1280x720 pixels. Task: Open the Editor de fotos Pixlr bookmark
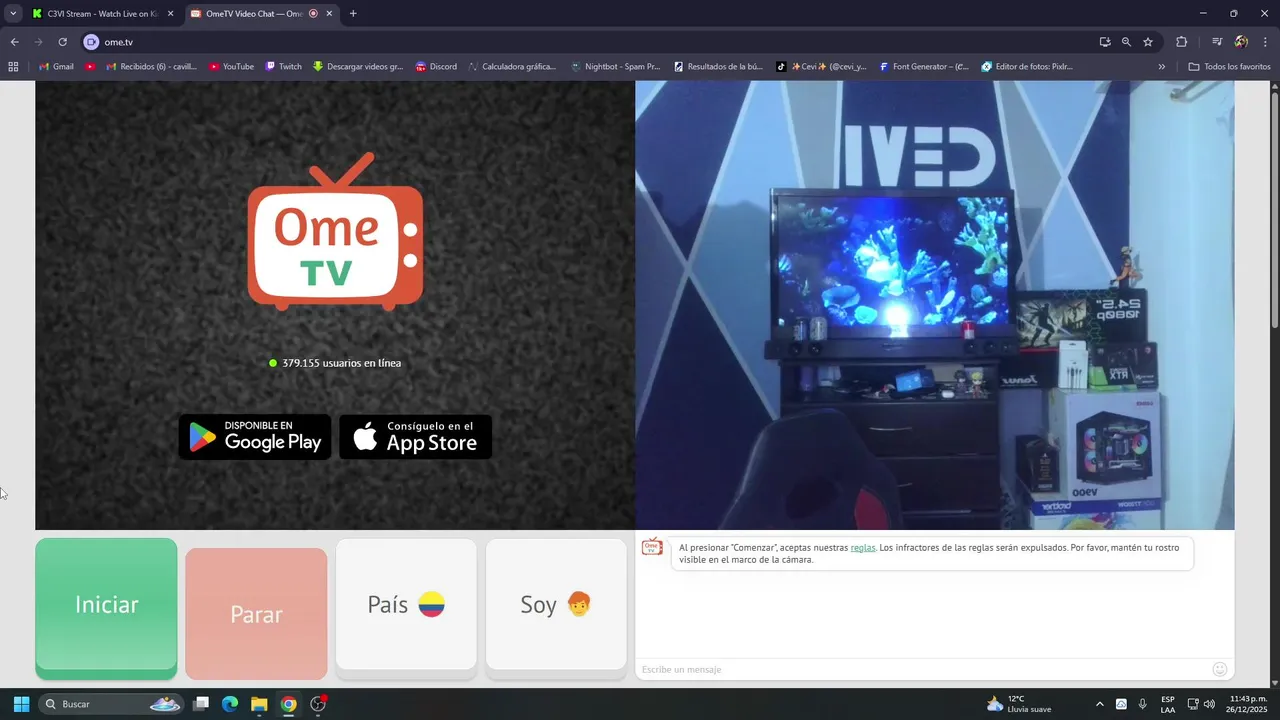(x=1027, y=67)
